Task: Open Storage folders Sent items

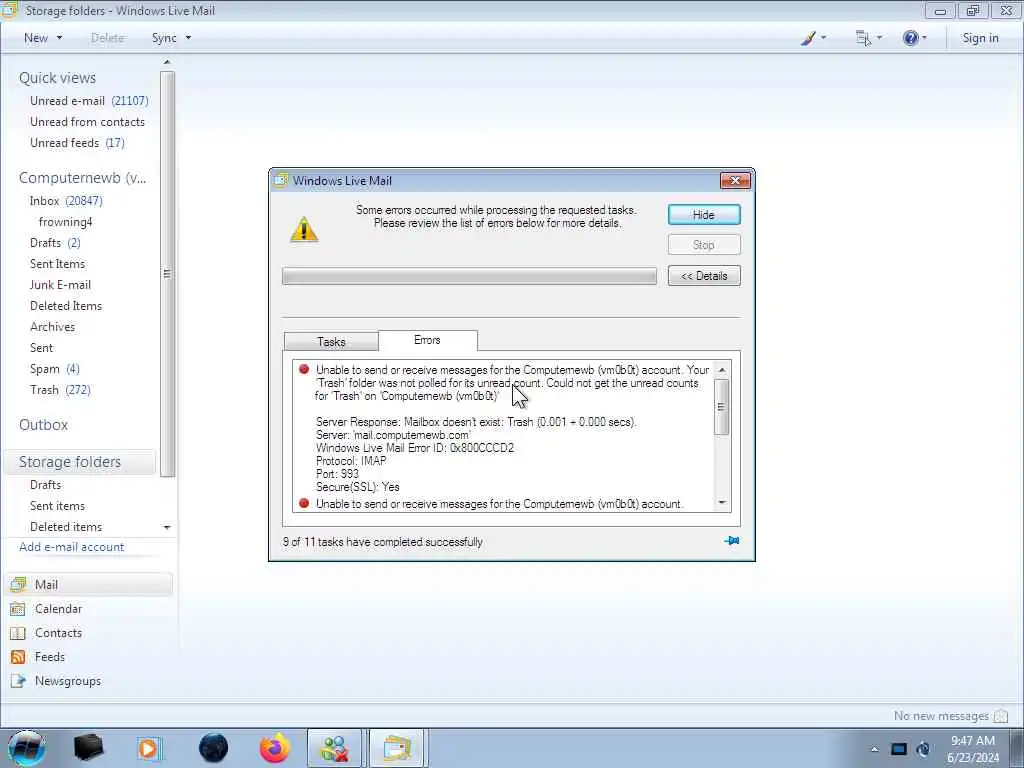Action: 57,506
